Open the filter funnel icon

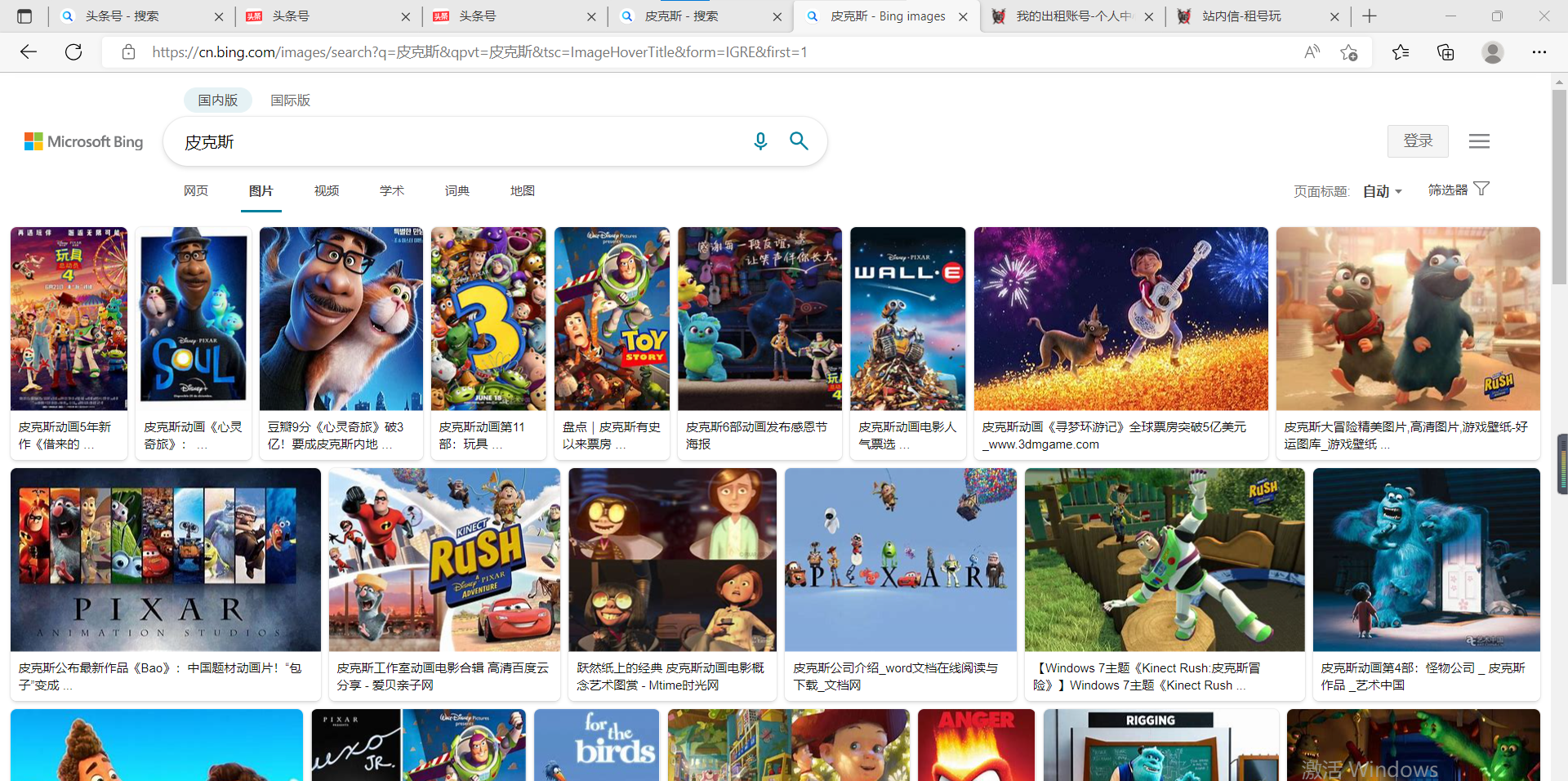point(1481,189)
